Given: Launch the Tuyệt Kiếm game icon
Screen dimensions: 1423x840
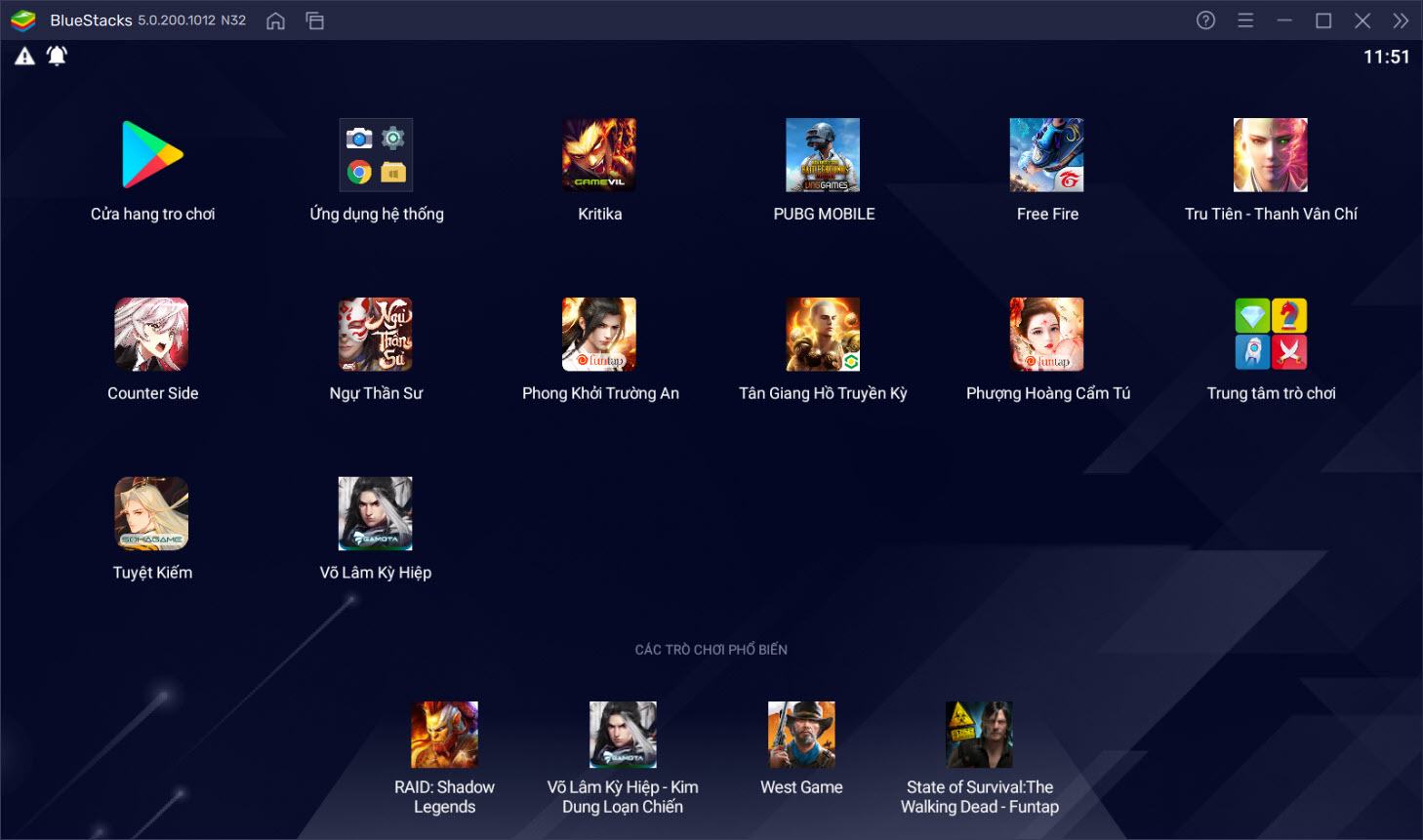Looking at the screenshot, I should click(x=151, y=513).
